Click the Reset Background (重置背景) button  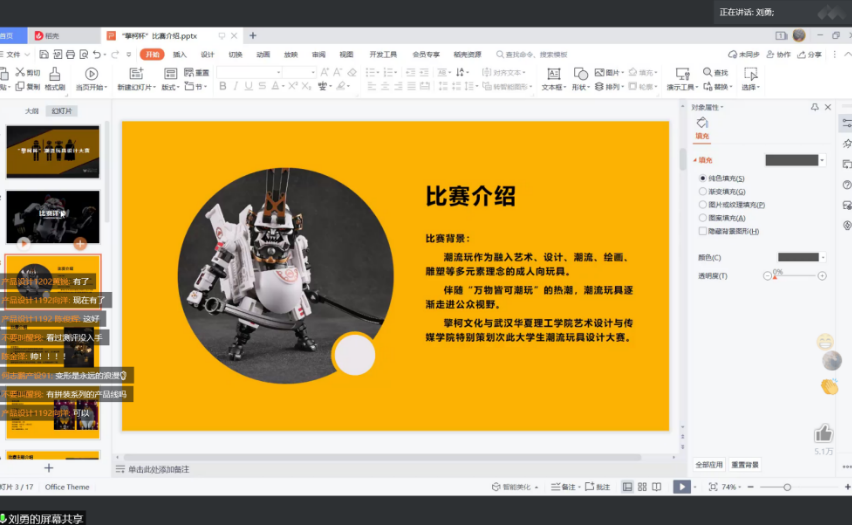coord(745,465)
